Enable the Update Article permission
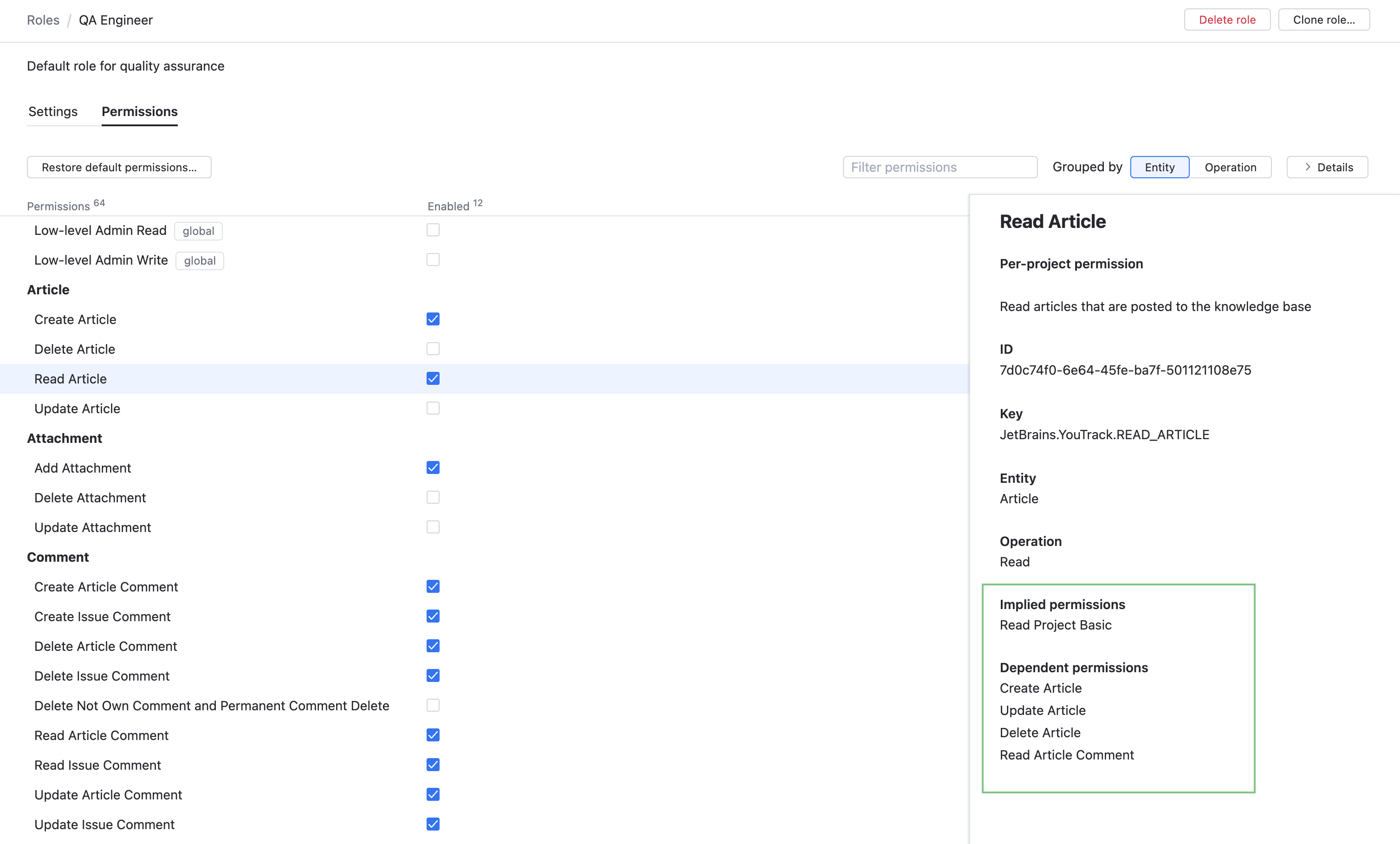 pos(433,408)
